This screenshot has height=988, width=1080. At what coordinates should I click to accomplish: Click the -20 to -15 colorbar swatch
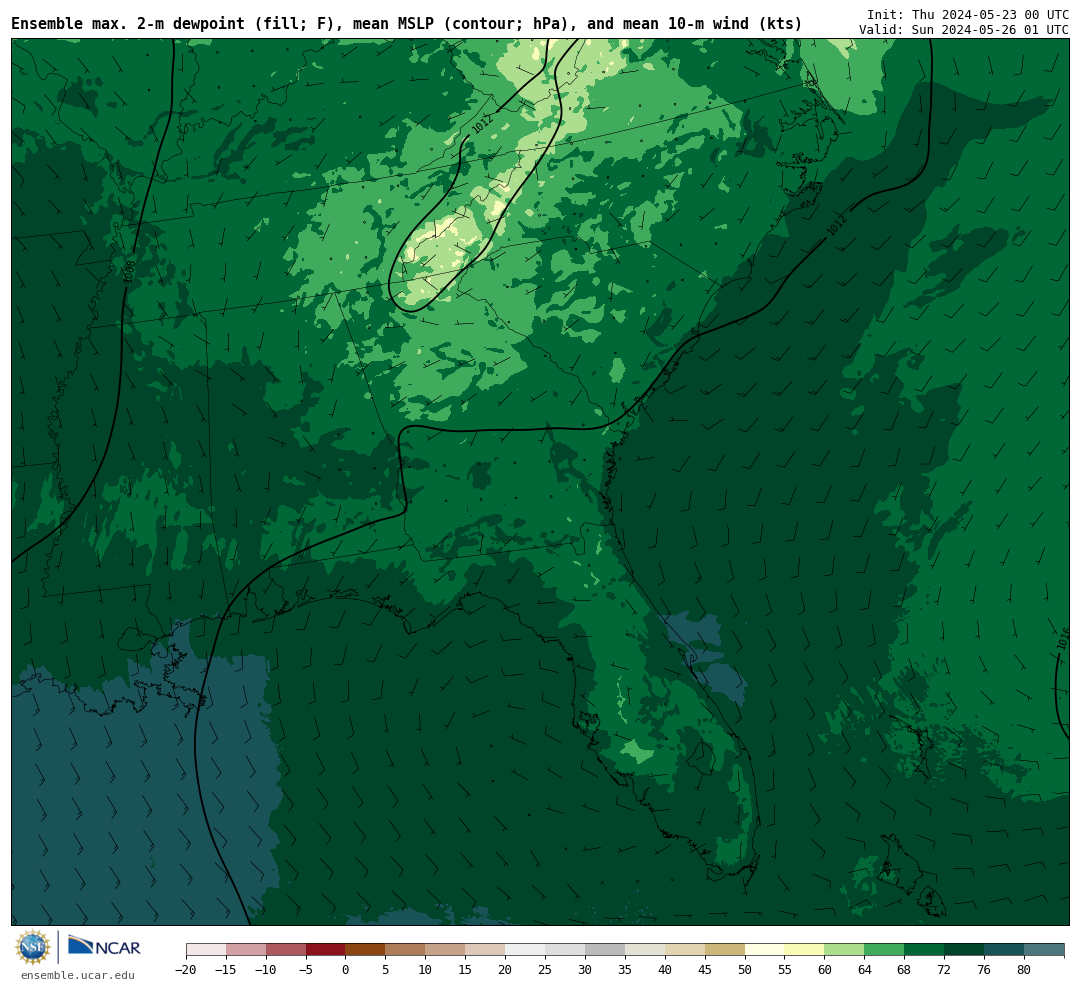(x=206, y=950)
